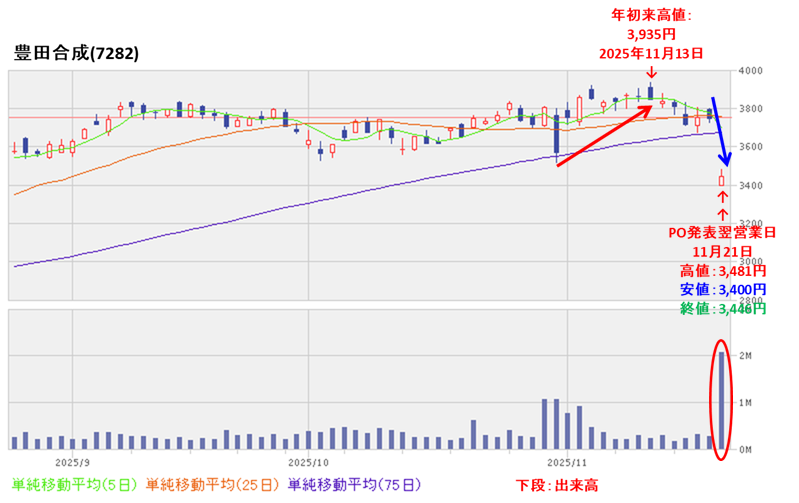Image resolution: width=799 pixels, height=503 pixels.
Task: Click the 下段: 出来高 label
Action: click(x=556, y=485)
